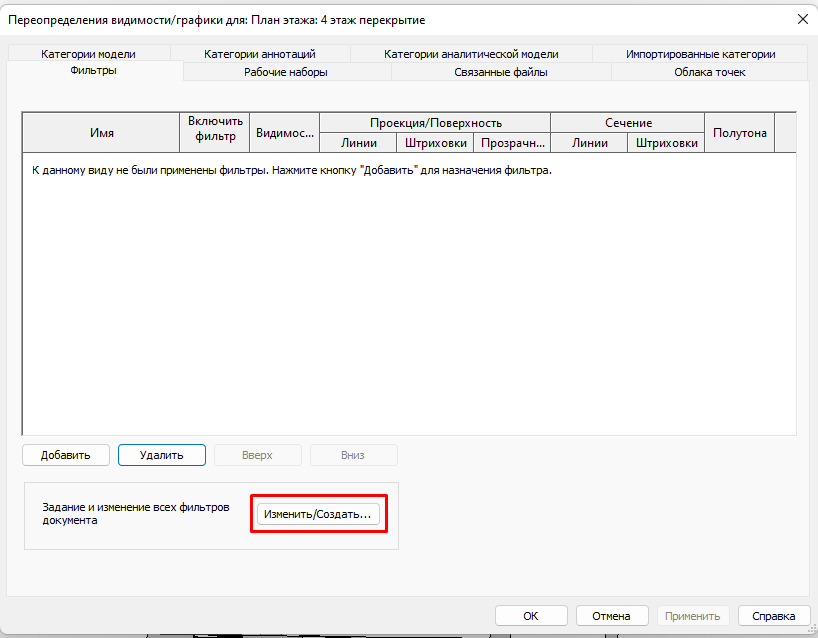Open the Категории модели tab

tap(88, 54)
